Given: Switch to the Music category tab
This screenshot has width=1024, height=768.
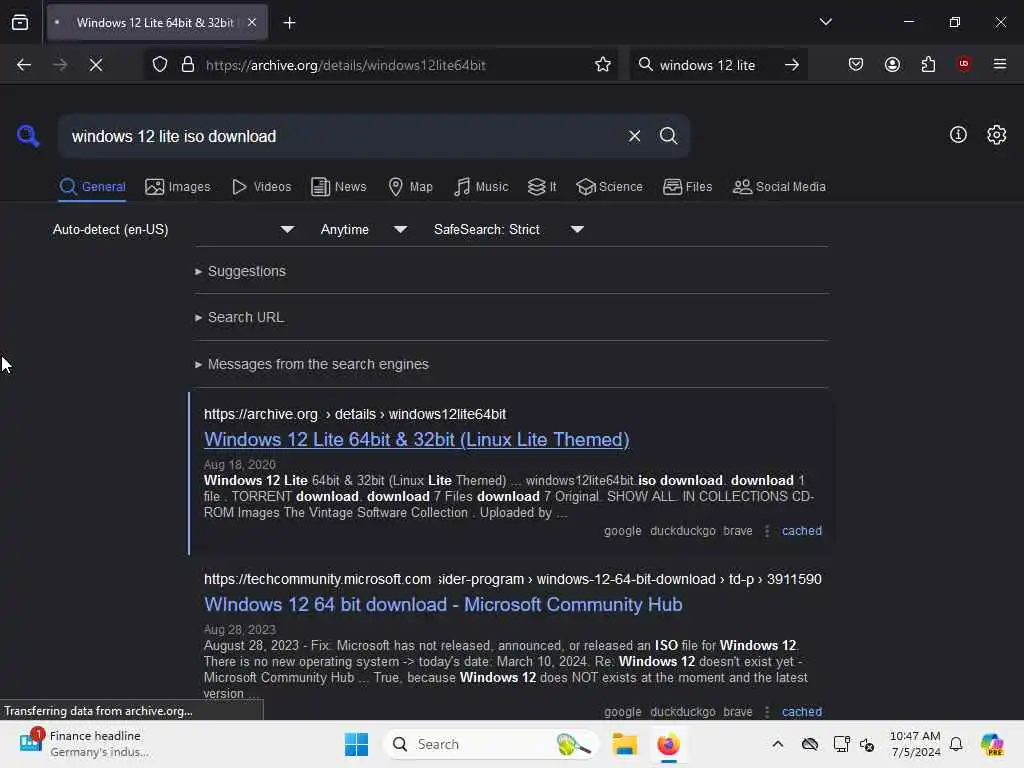Looking at the screenshot, I should [481, 187].
